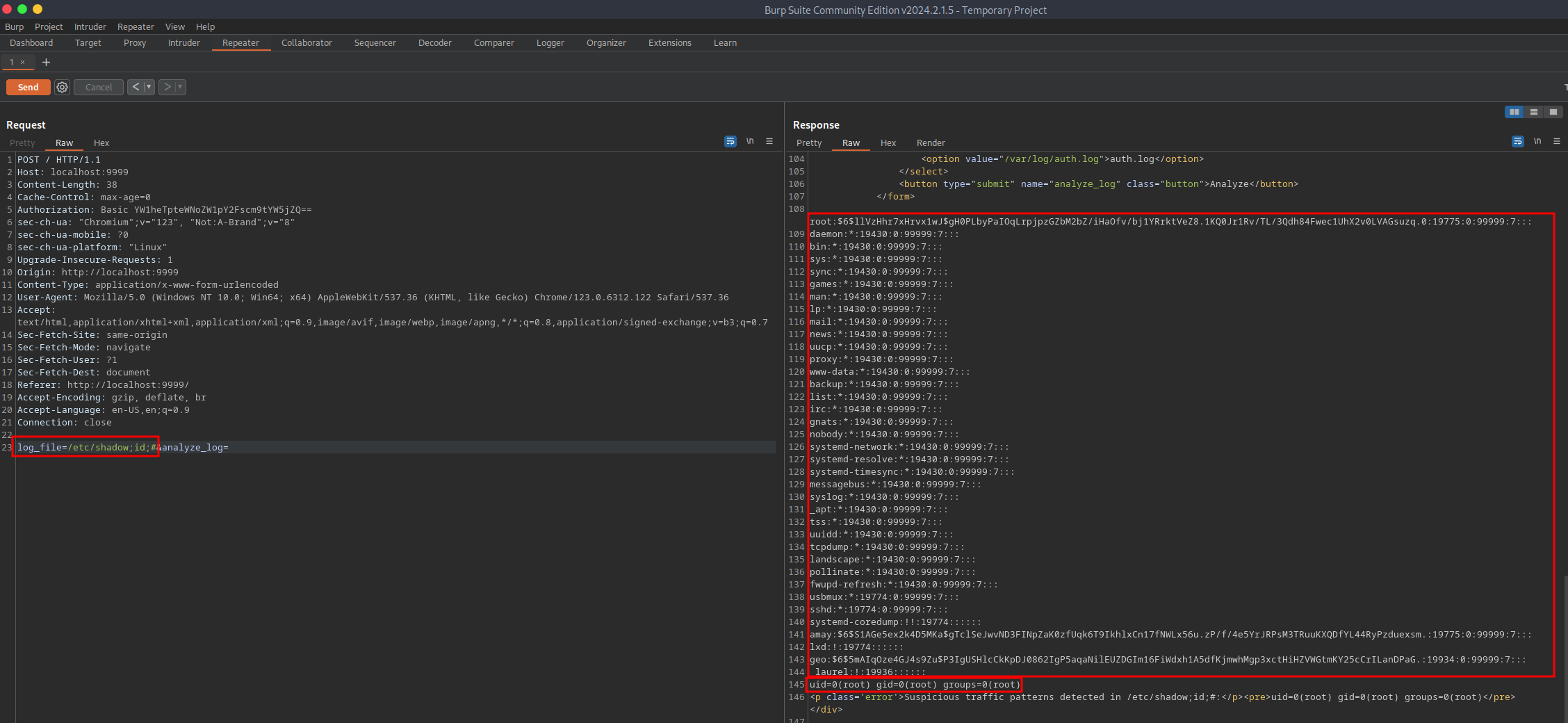This screenshot has width=1568, height=723.
Task: Toggle word wrap in Request panel
Action: (730, 141)
